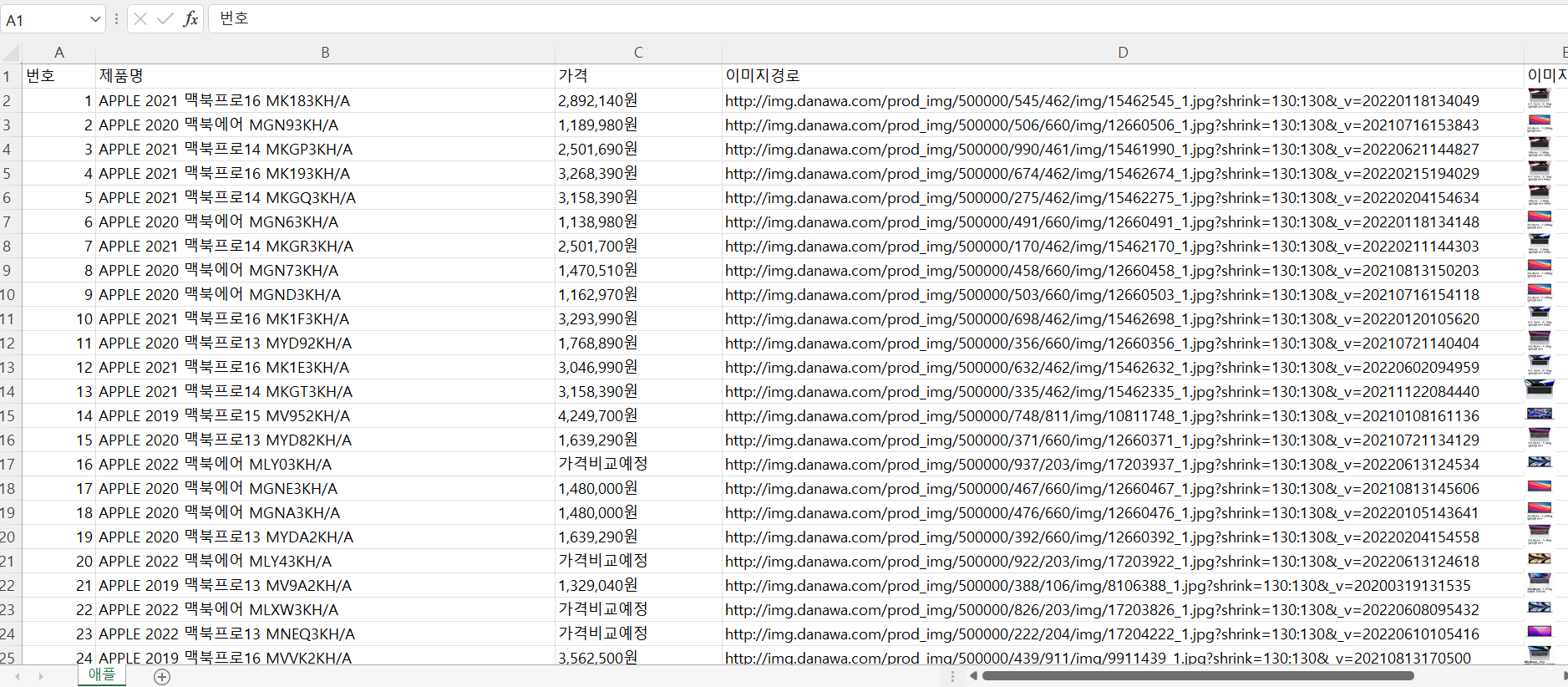Viewport: 1568px width, 687px height.
Task: Click number cell 10 in column A
Action: [58, 319]
